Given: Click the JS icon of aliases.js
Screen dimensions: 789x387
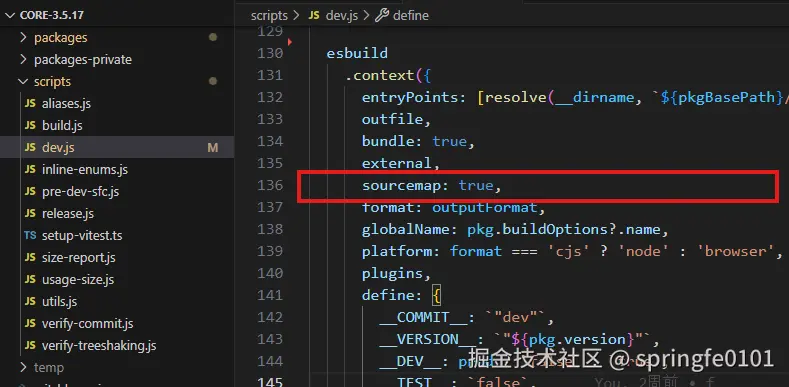Looking at the screenshot, I should (x=30, y=104).
